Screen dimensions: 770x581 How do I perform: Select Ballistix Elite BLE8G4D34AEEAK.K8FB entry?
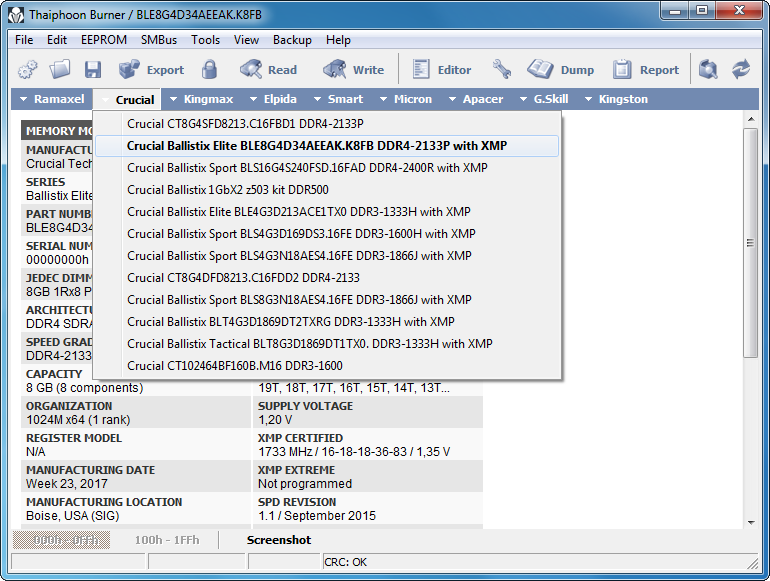(x=327, y=146)
